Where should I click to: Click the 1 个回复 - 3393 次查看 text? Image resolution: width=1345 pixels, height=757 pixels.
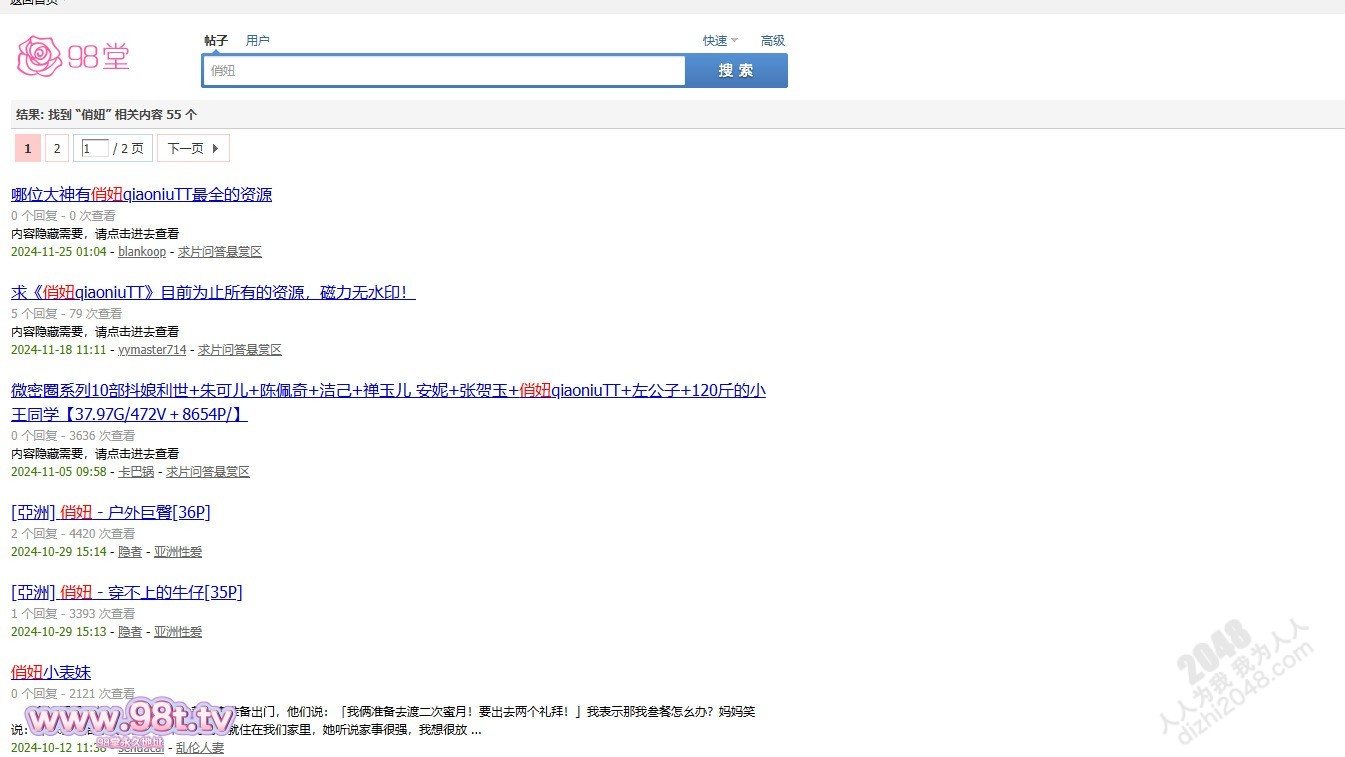tap(73, 614)
